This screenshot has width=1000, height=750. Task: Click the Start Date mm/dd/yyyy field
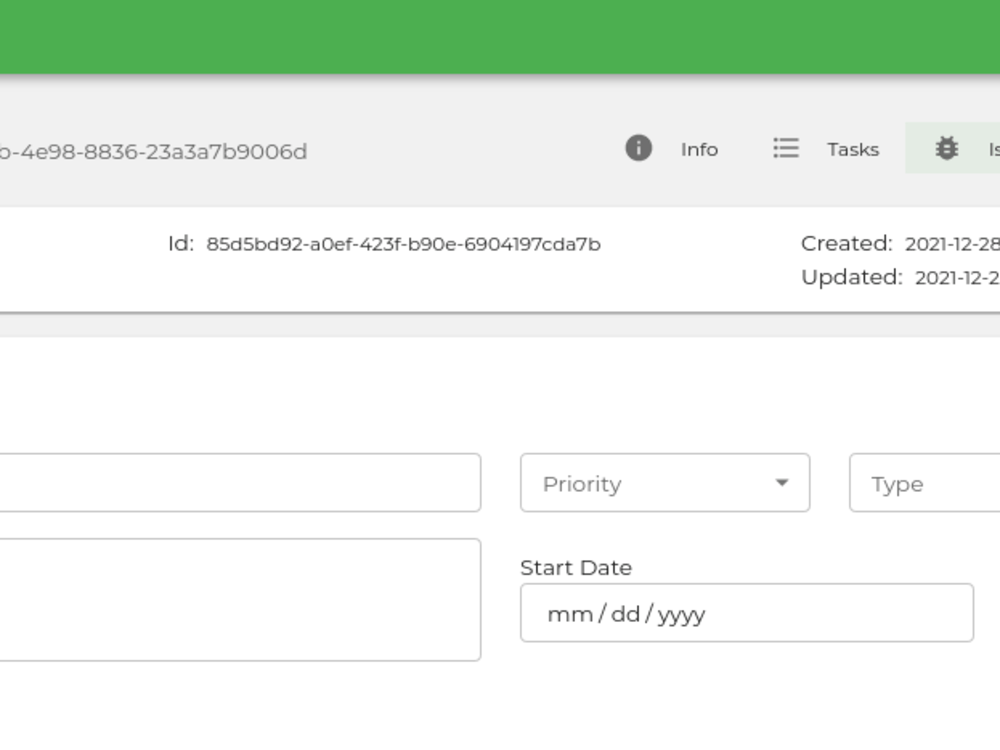(x=746, y=613)
